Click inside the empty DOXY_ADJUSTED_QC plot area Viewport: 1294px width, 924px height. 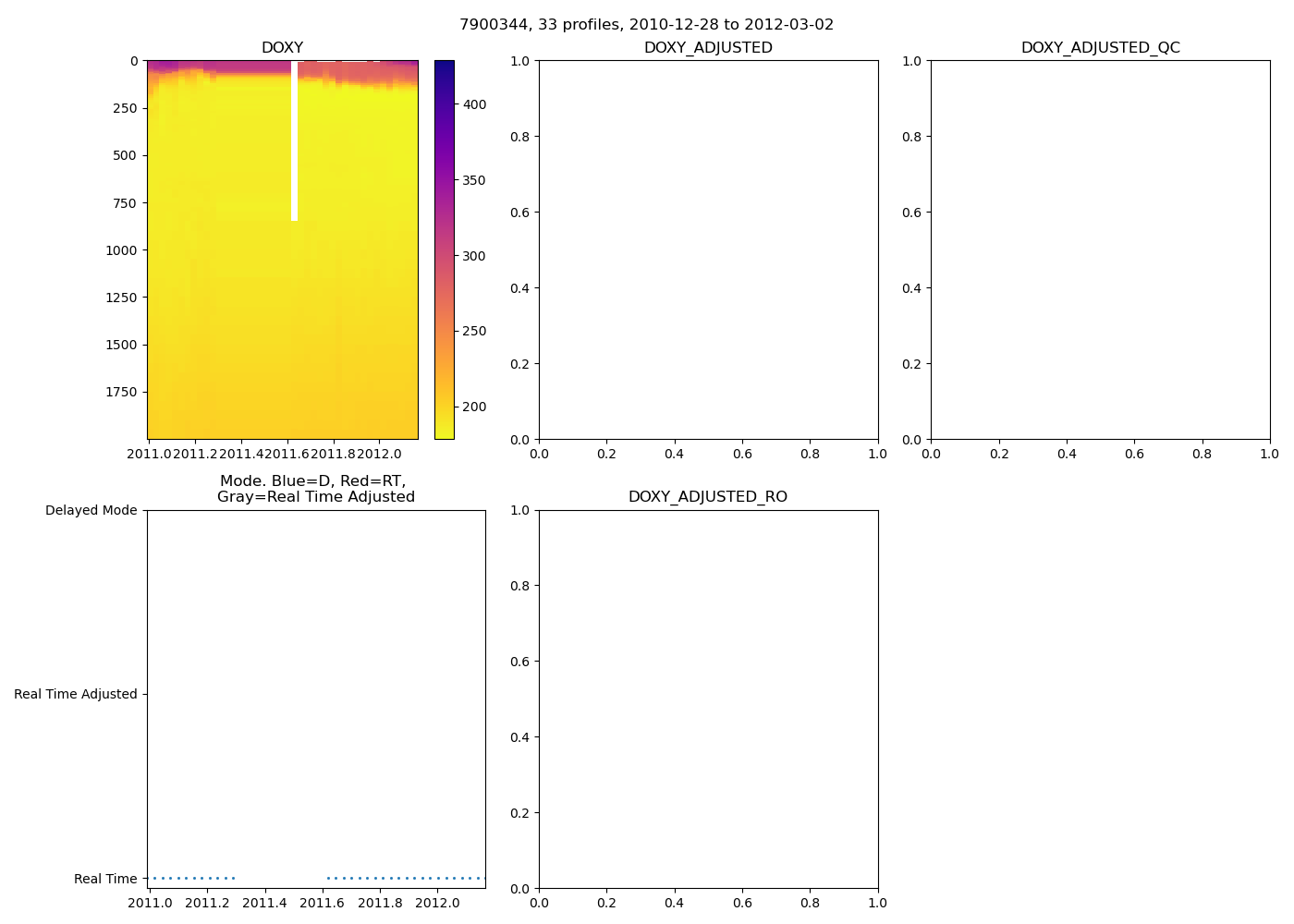(1100, 249)
